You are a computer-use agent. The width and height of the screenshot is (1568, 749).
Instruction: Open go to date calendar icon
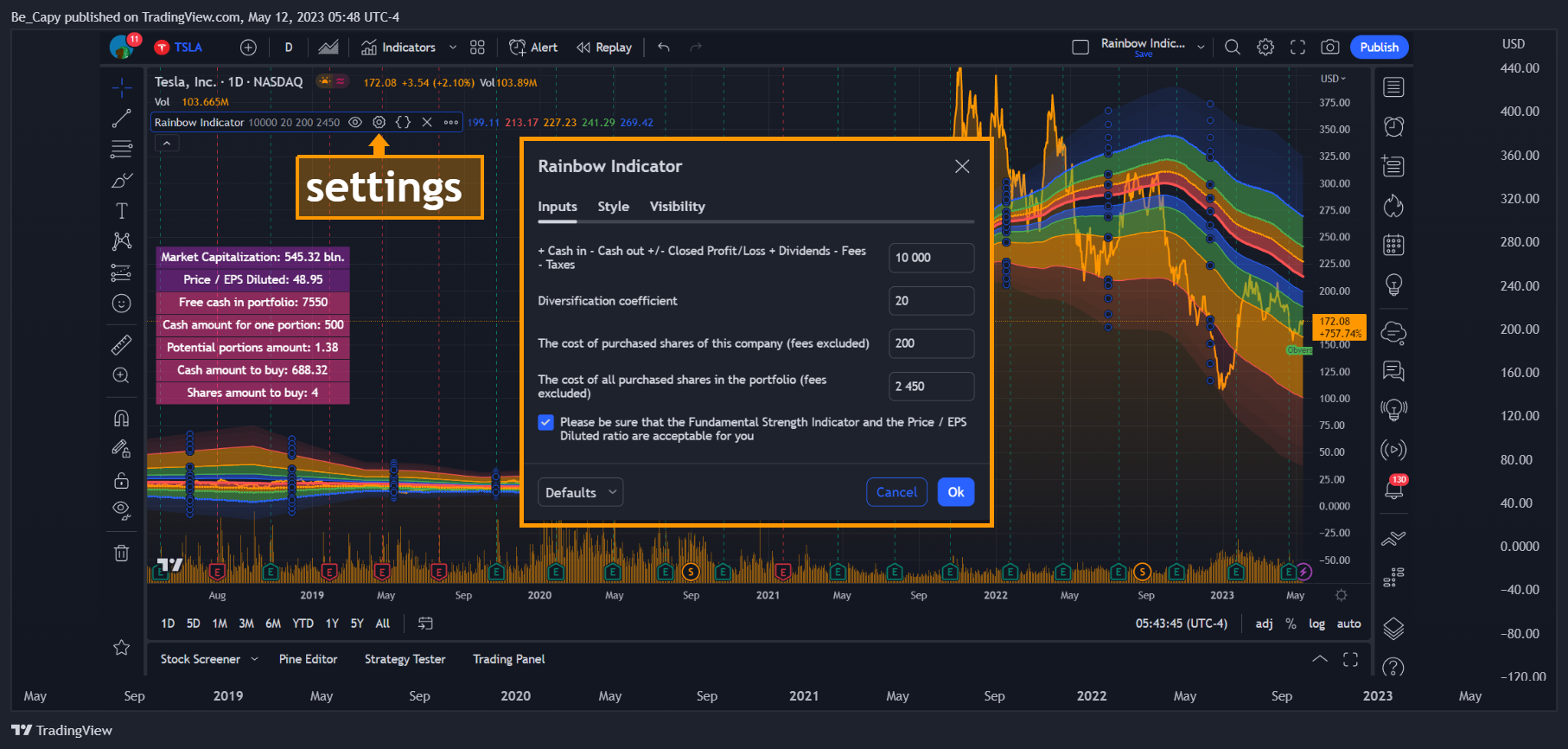[425, 624]
